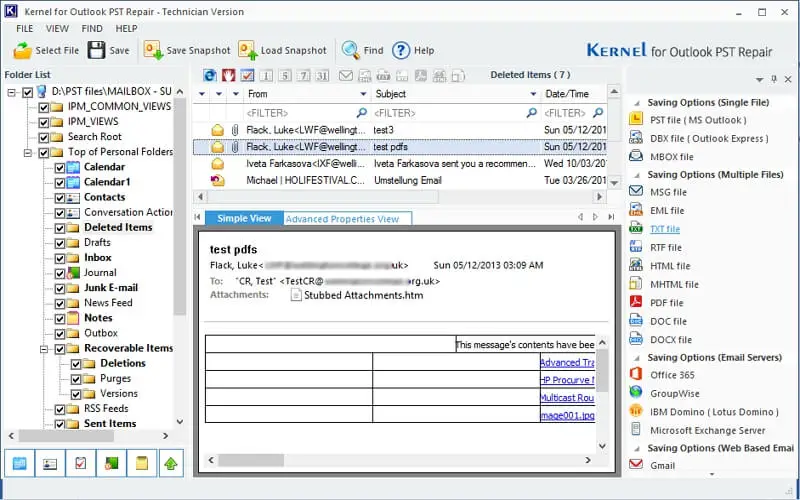Open the FIND menu

click(x=92, y=29)
